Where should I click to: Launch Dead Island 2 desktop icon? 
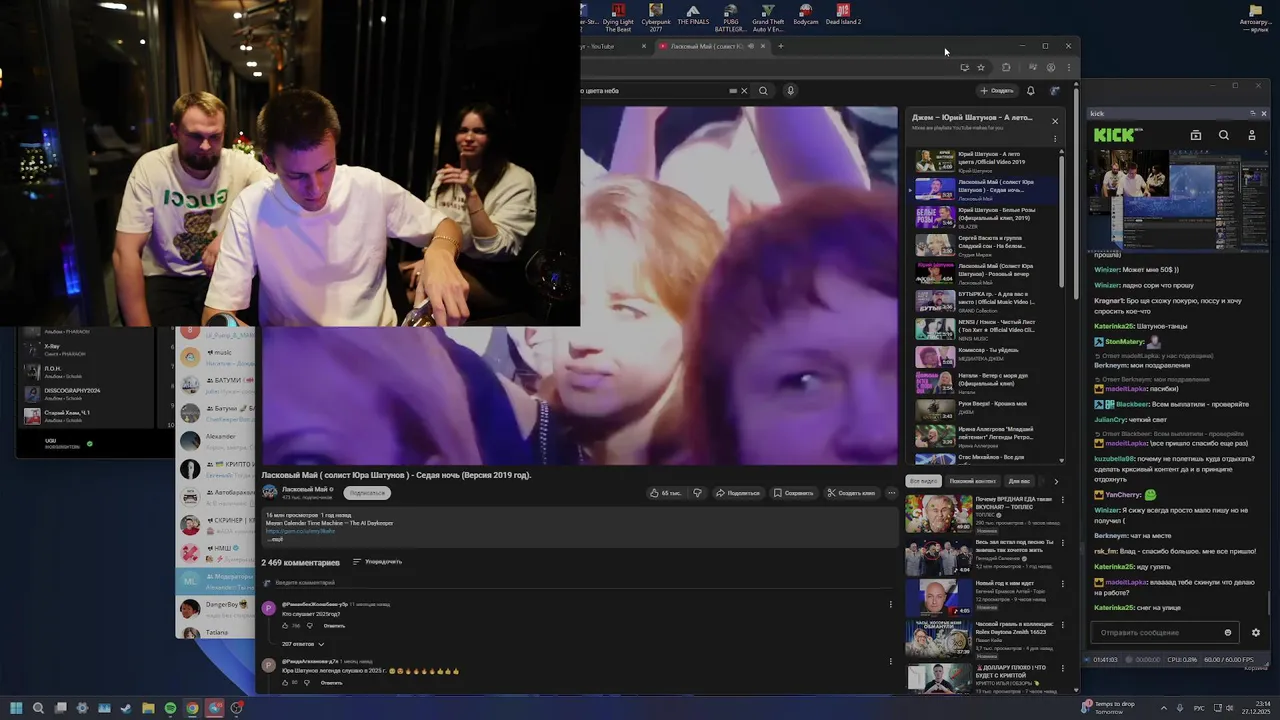tap(842, 13)
